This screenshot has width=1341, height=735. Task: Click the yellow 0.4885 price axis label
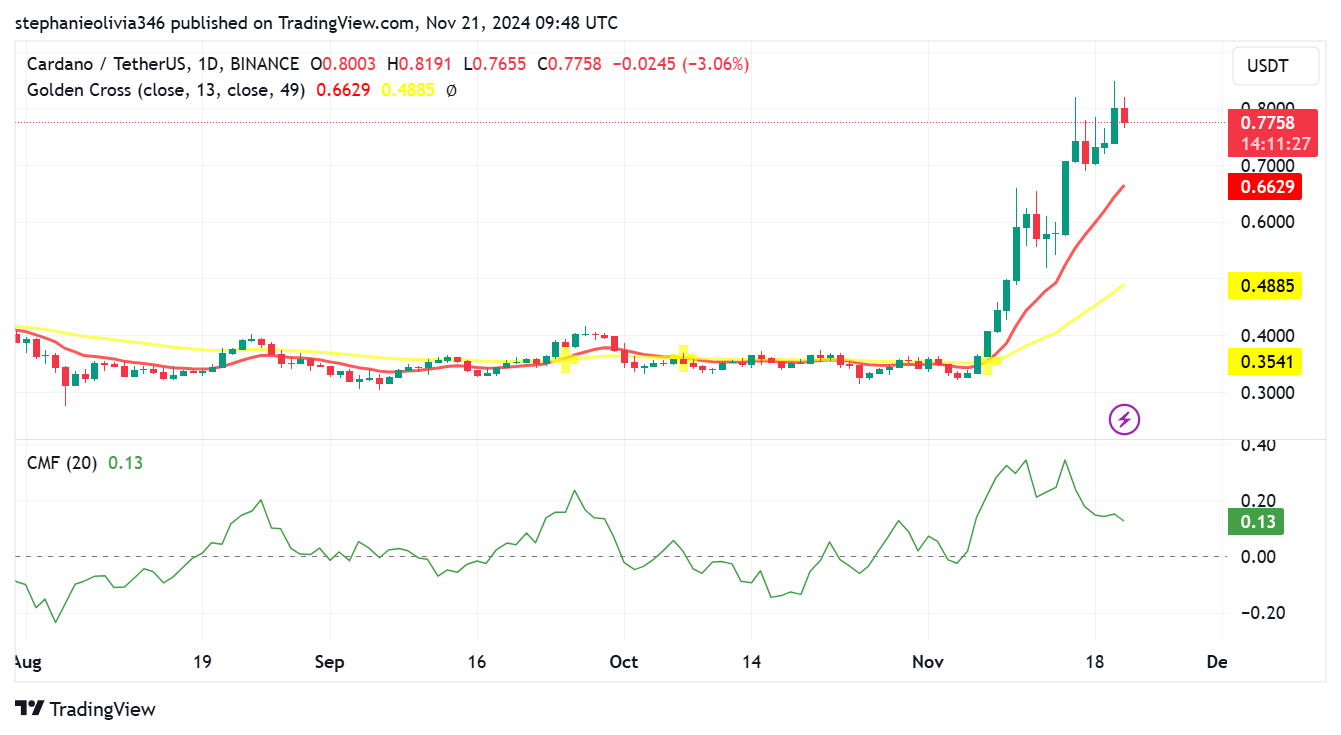(1267, 287)
